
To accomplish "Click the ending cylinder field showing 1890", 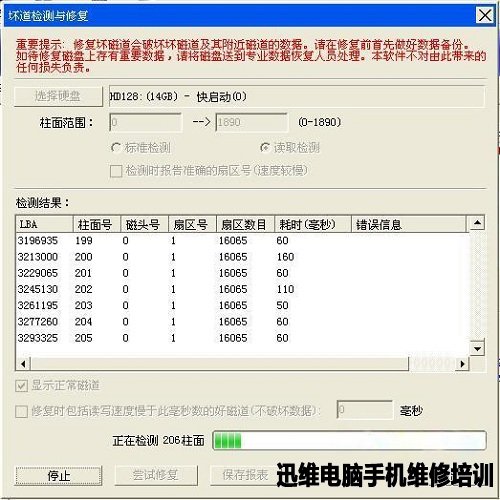I will point(252,122).
